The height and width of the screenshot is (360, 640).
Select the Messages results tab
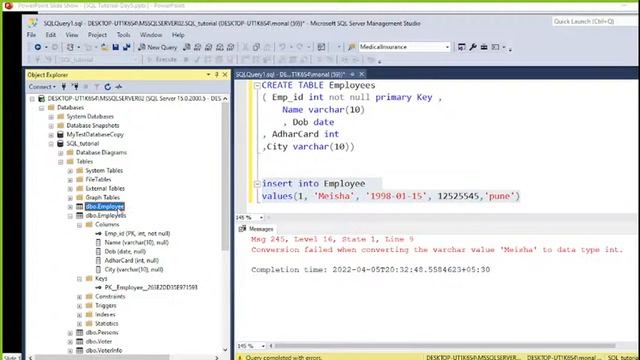click(256, 229)
